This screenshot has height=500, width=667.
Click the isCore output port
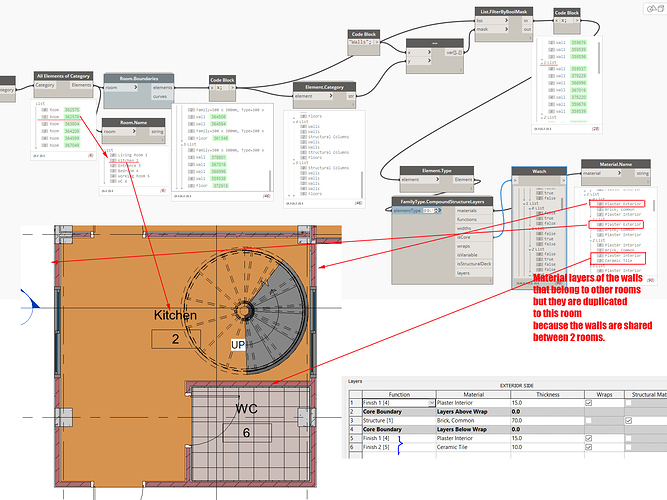(x=474, y=237)
